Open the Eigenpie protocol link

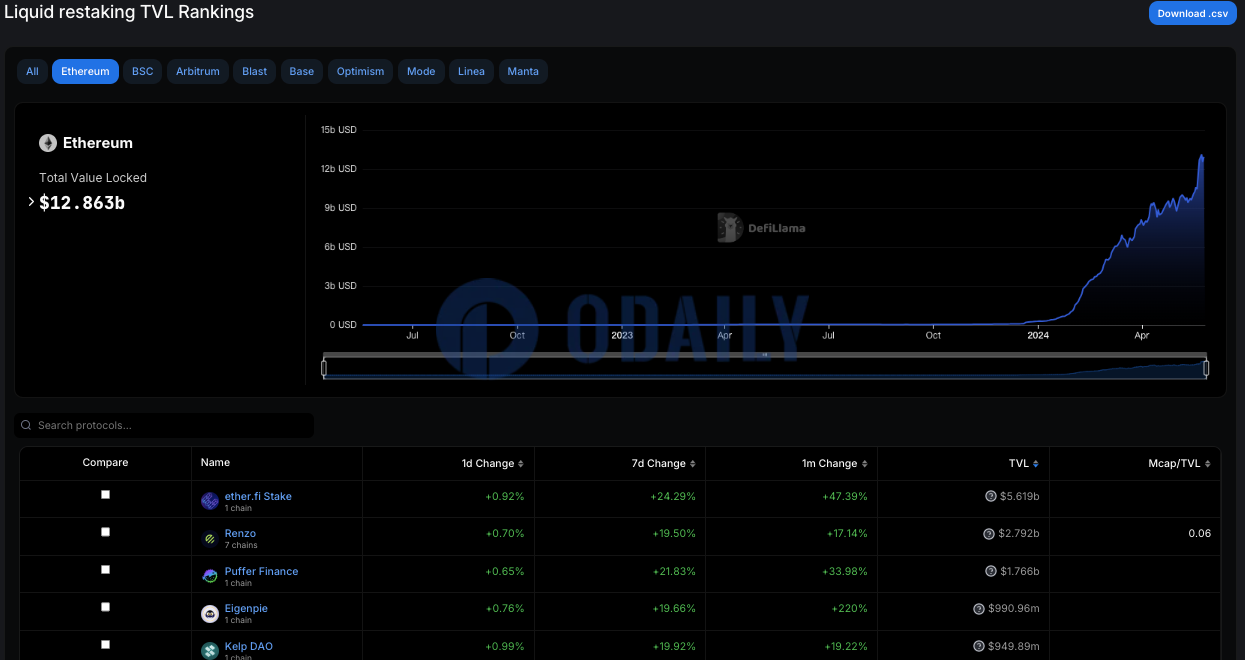(246, 609)
